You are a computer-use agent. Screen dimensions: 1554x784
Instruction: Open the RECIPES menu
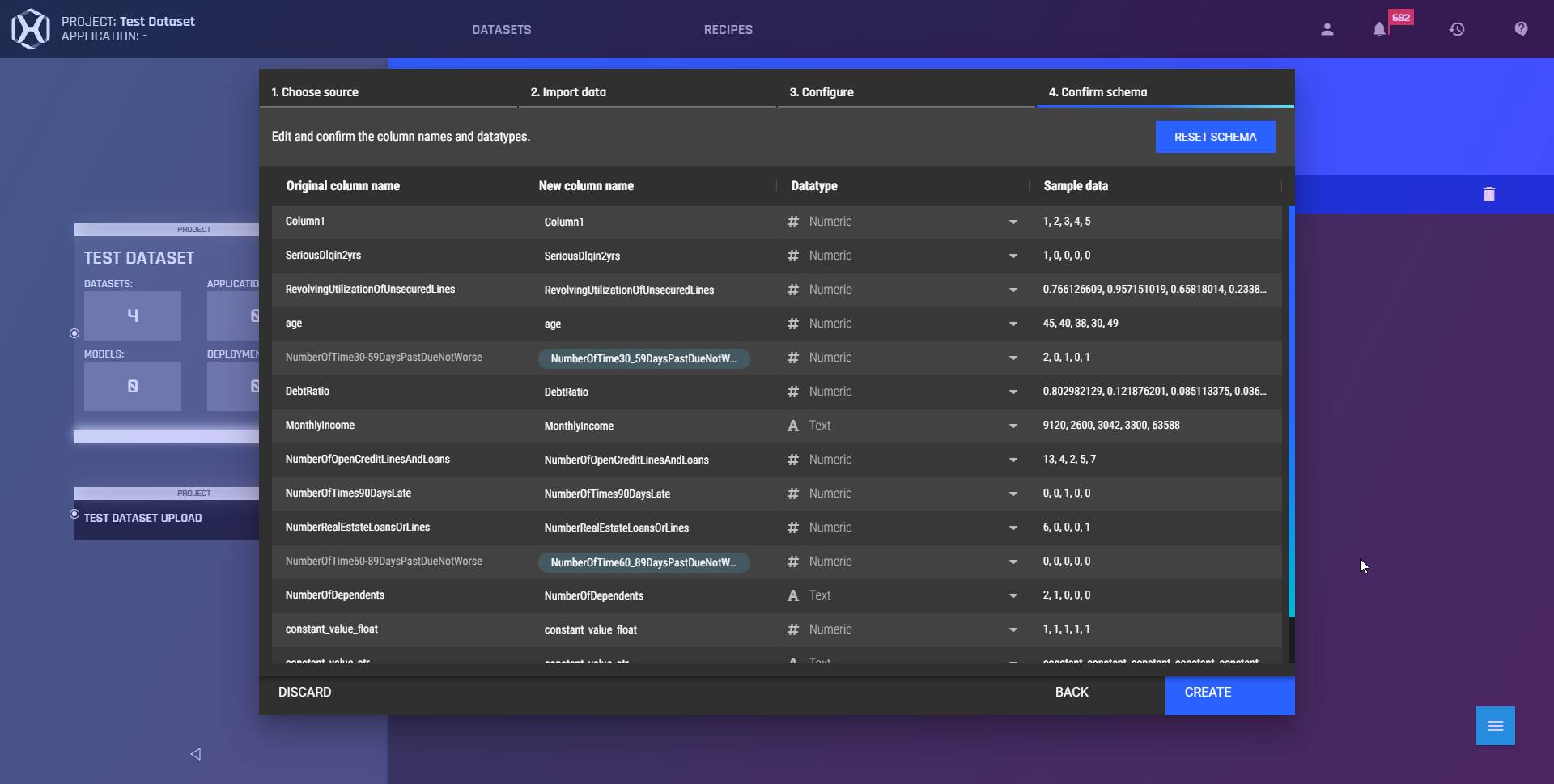[x=728, y=29]
